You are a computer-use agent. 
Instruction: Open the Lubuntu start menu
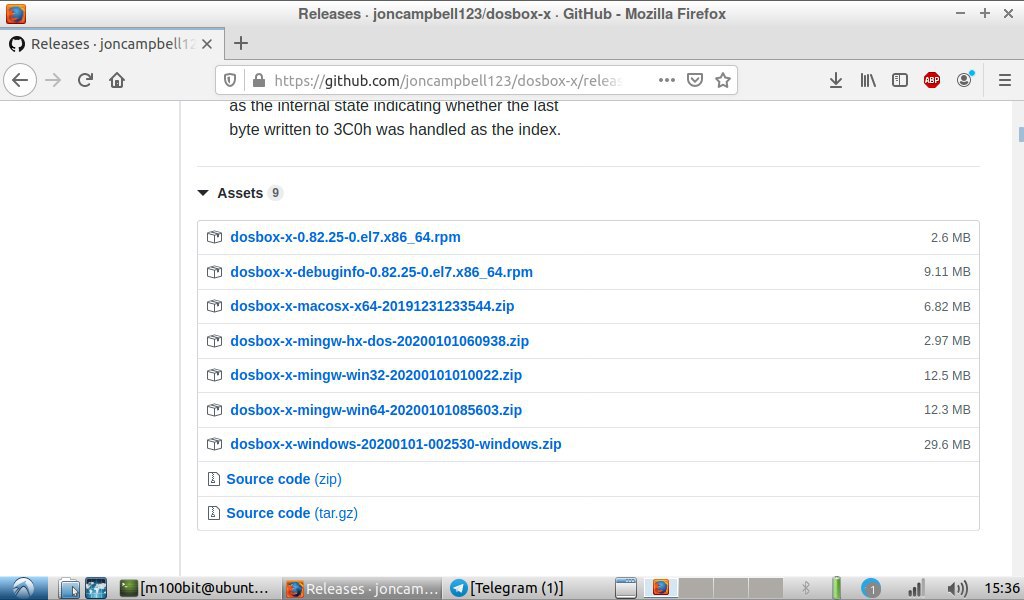click(24, 588)
